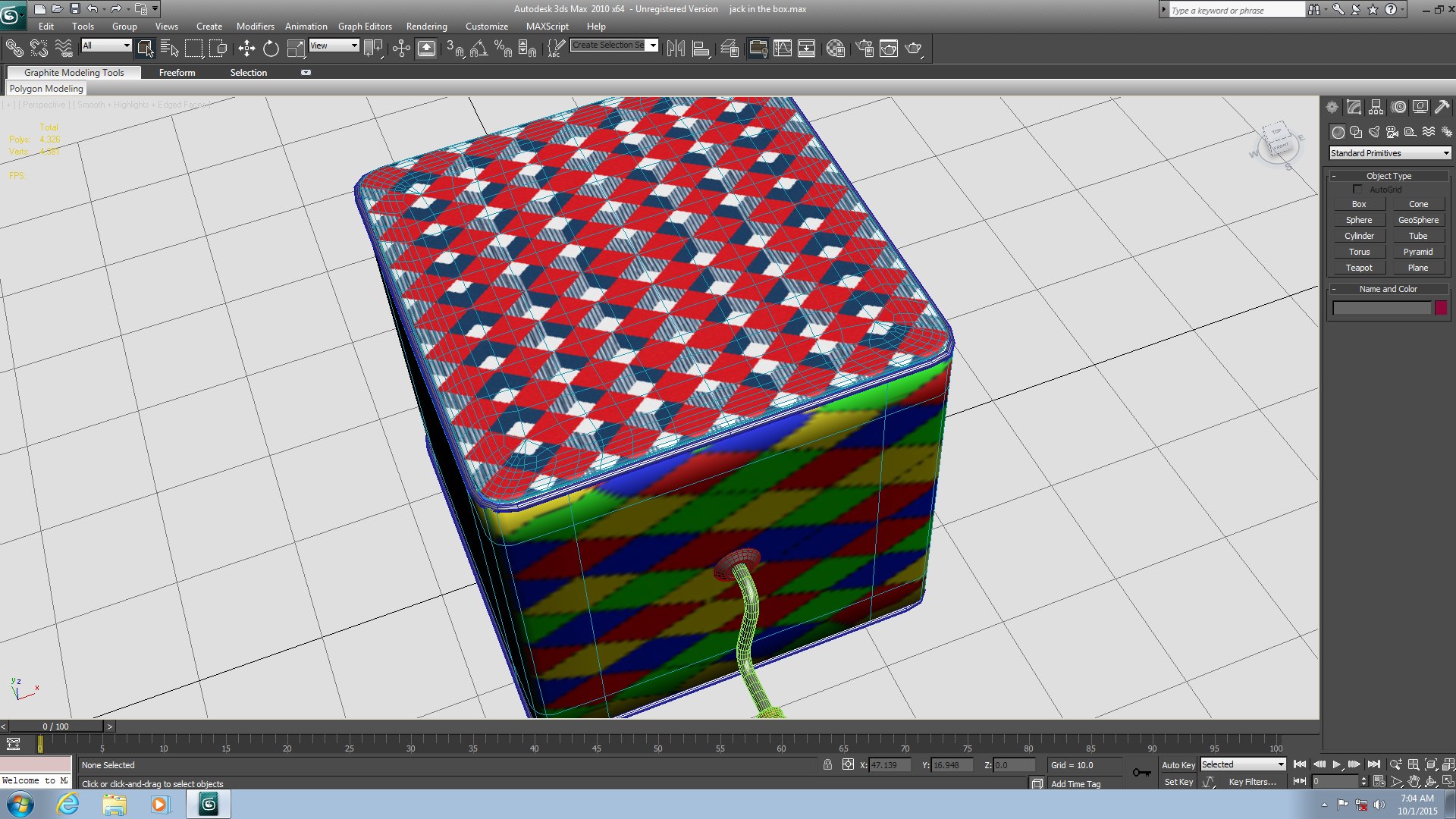Toggle Absolute/Offset transform type-in mode

point(848,764)
